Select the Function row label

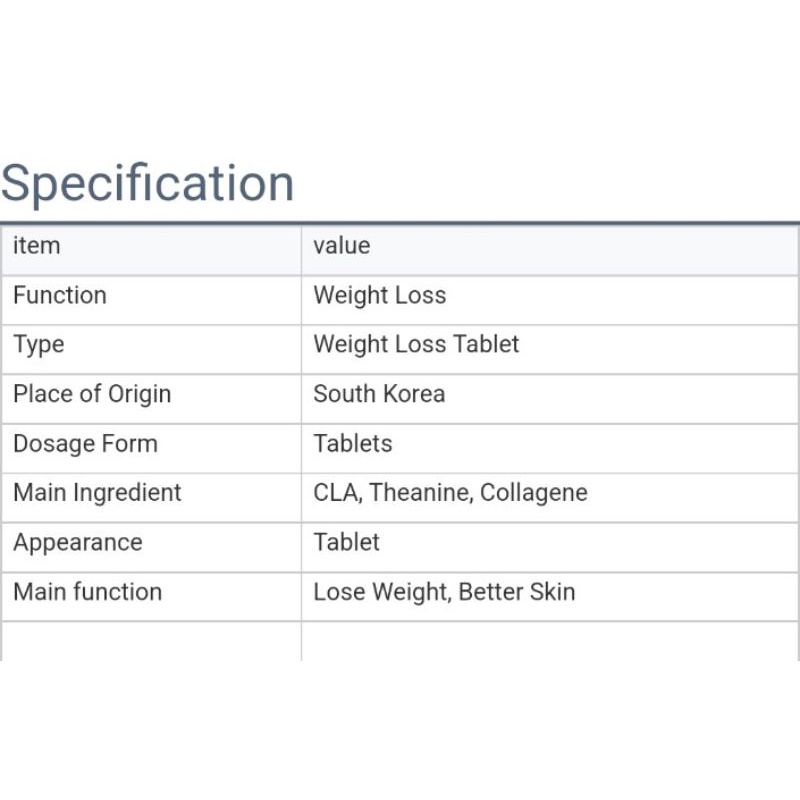(60, 295)
